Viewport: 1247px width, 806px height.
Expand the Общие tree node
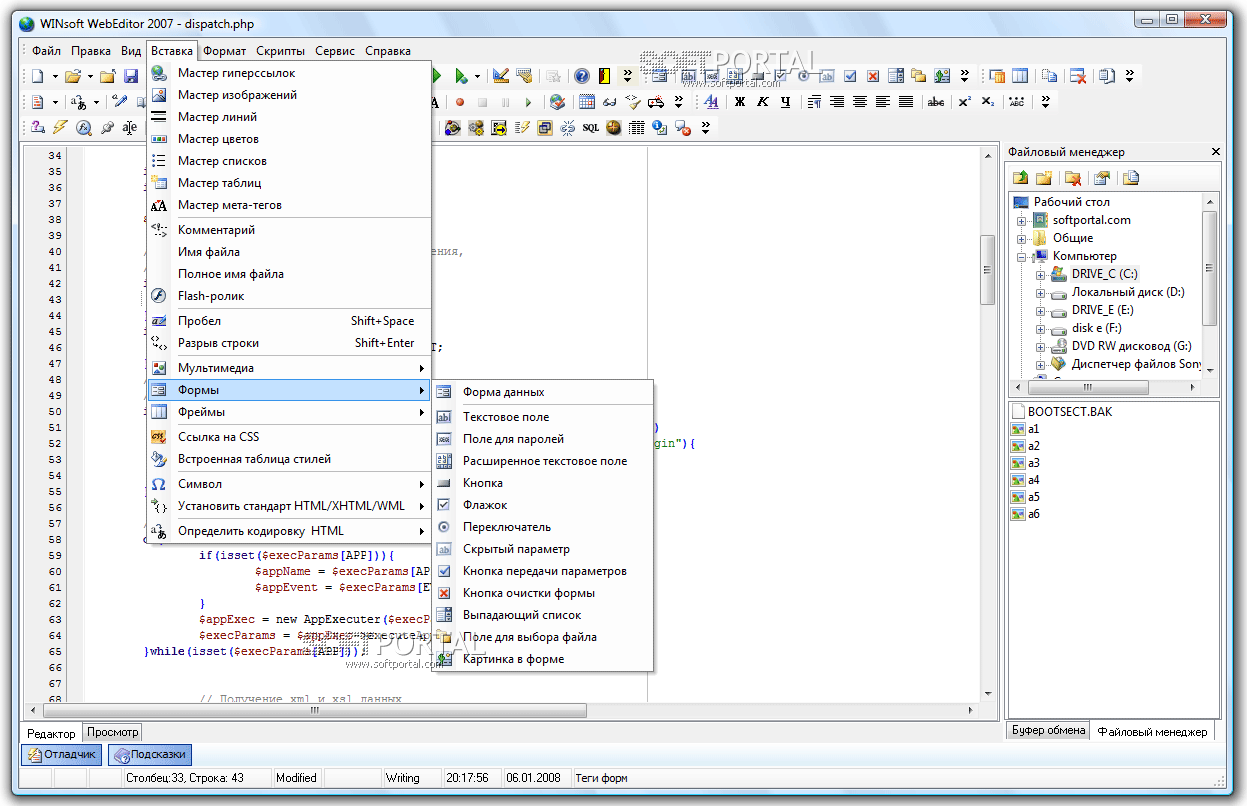tap(1022, 238)
